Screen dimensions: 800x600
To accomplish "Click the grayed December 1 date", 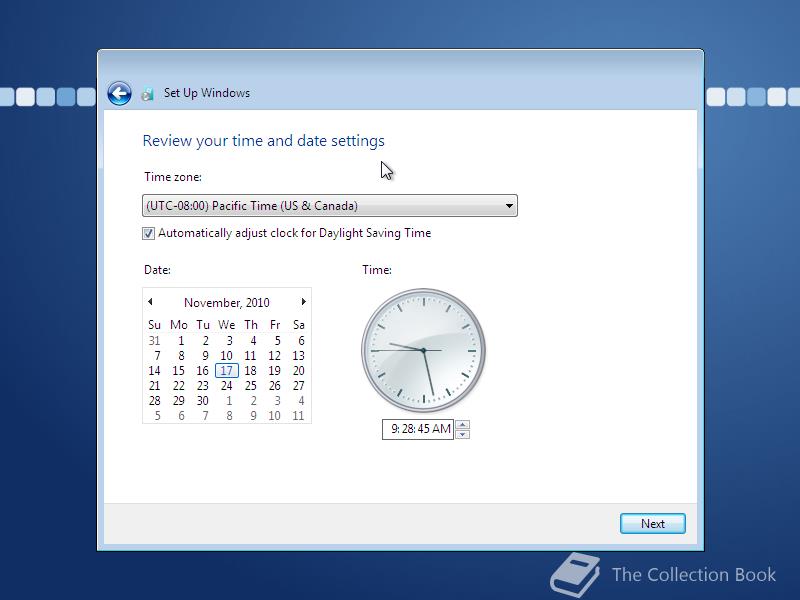I will click(227, 400).
